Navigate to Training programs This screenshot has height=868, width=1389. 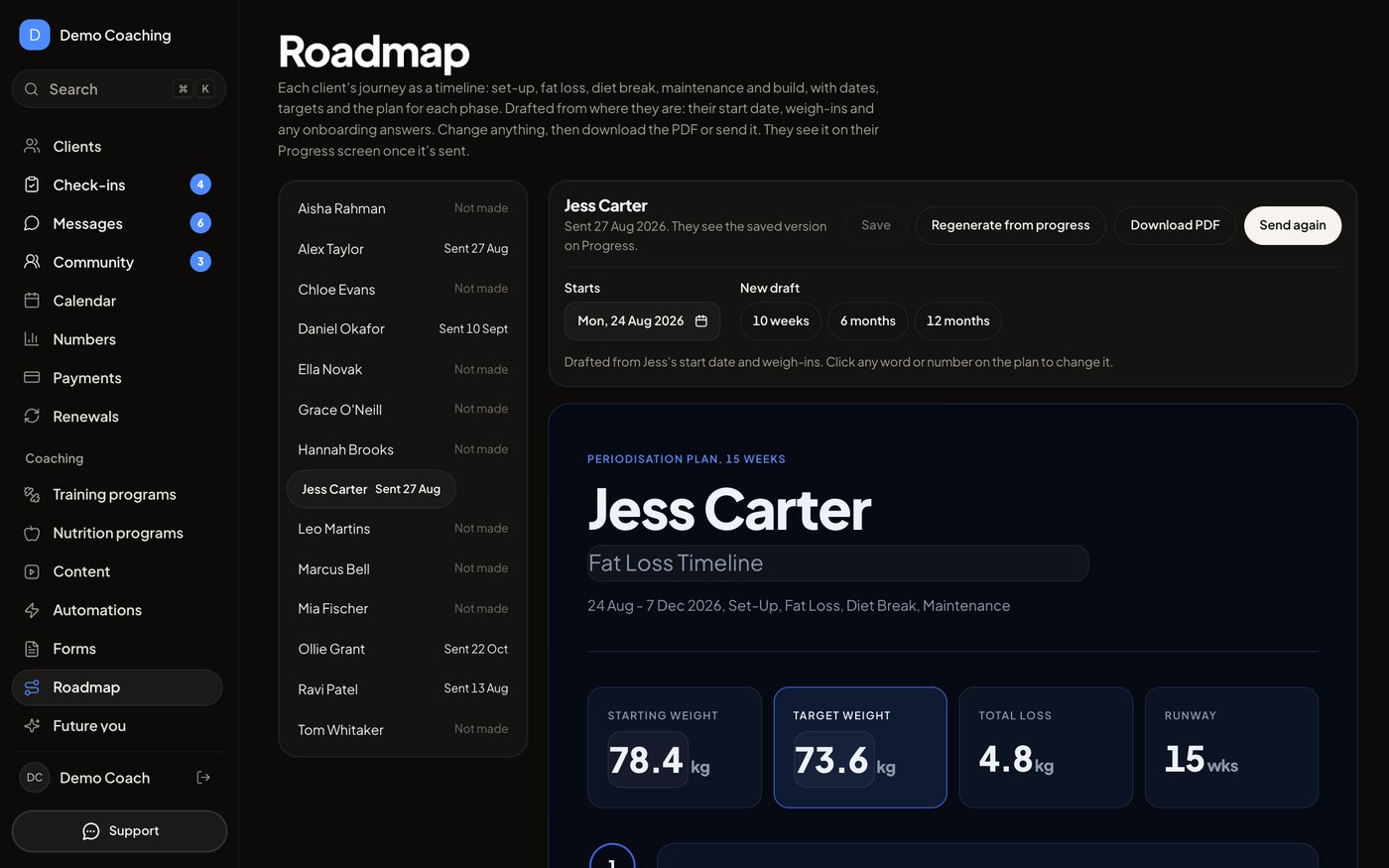117,494
